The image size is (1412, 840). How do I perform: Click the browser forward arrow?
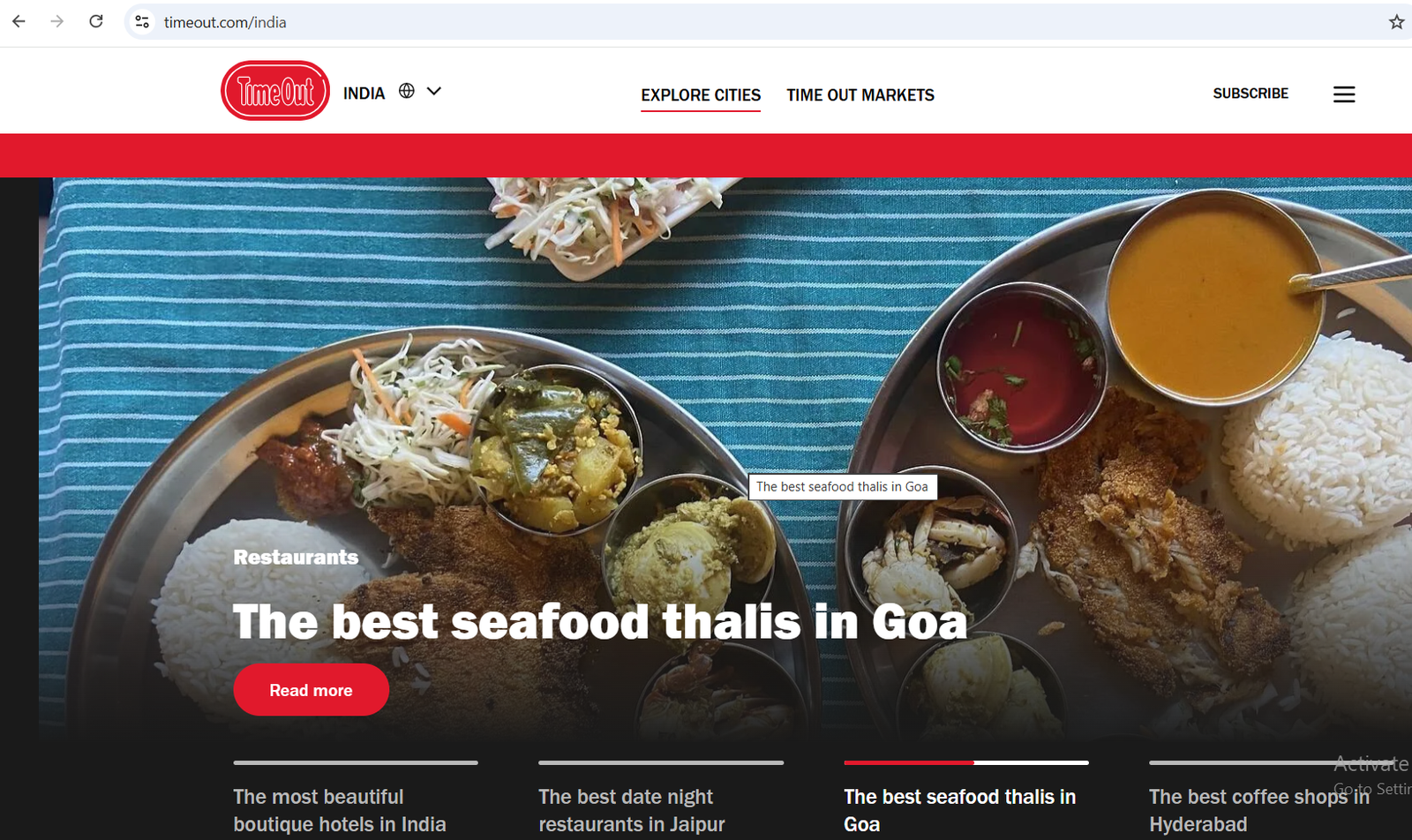(57, 21)
